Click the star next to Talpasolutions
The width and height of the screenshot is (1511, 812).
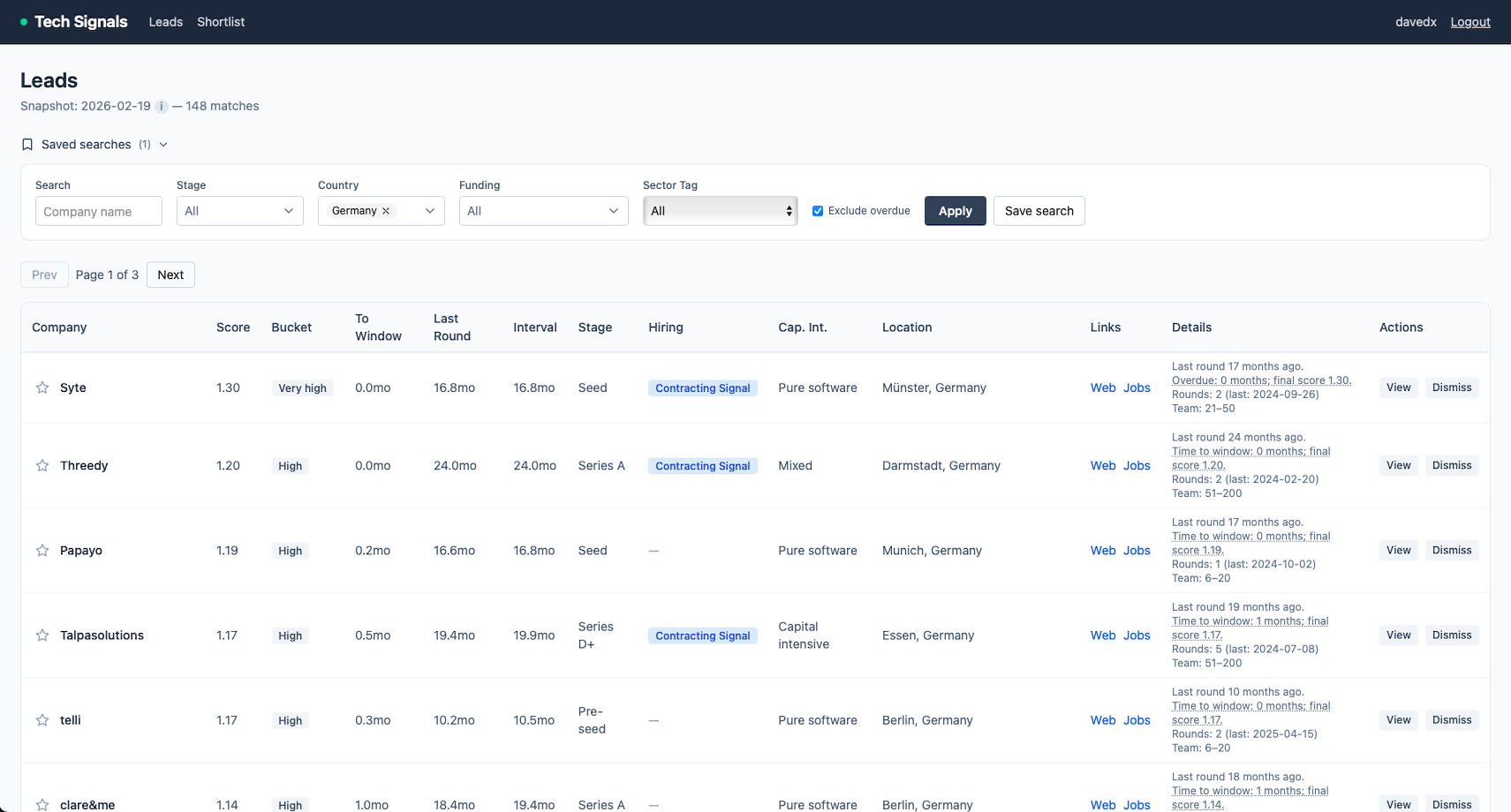tap(42, 635)
